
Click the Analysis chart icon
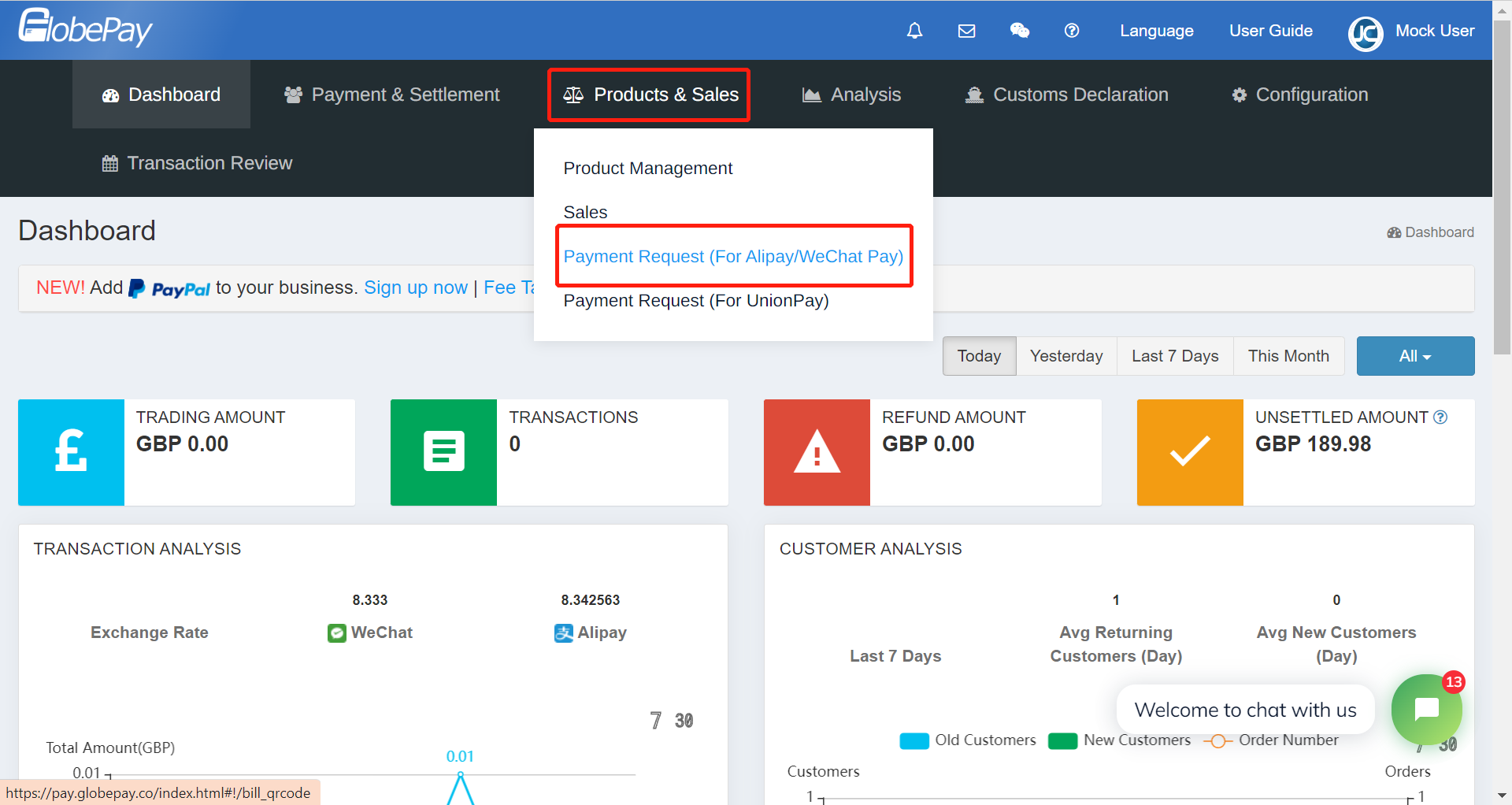[x=811, y=95]
